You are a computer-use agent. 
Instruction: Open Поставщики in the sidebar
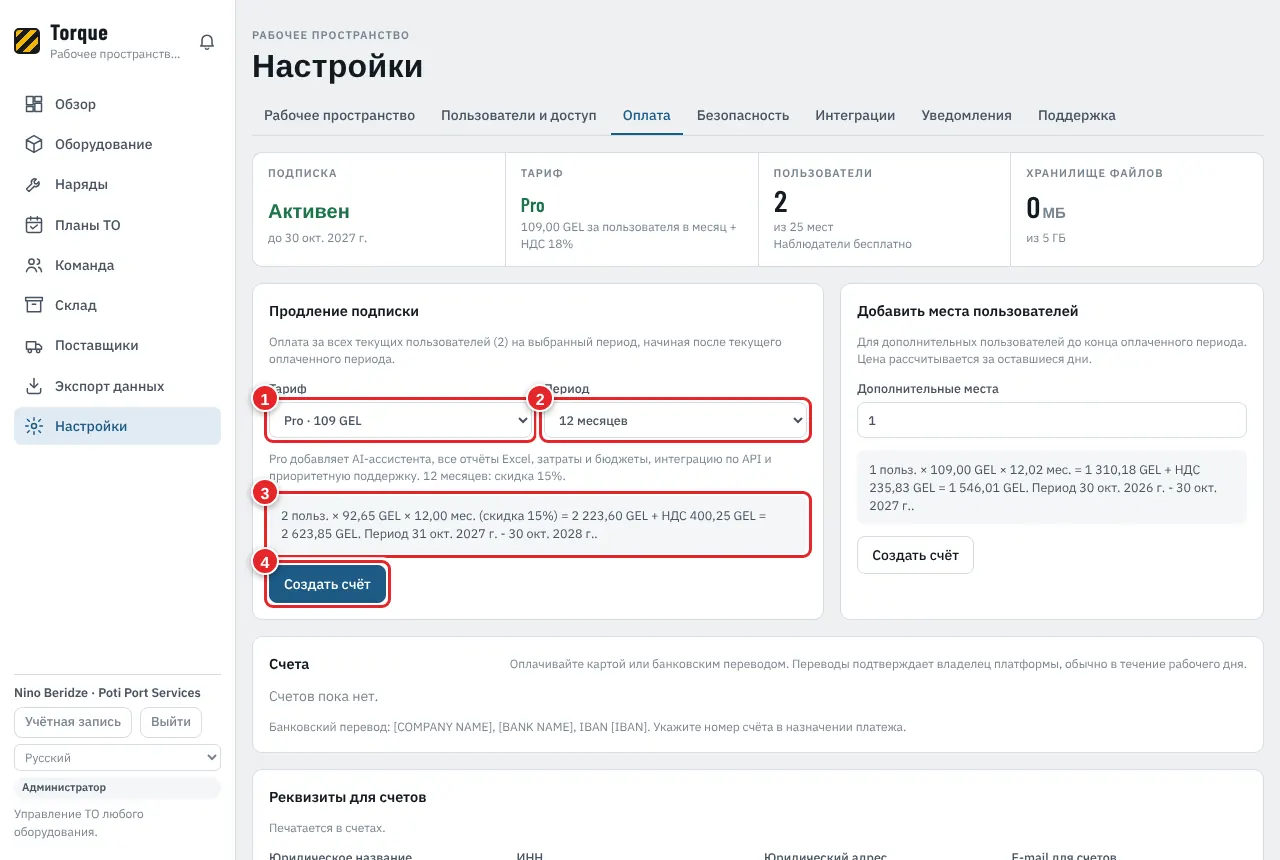click(117, 346)
